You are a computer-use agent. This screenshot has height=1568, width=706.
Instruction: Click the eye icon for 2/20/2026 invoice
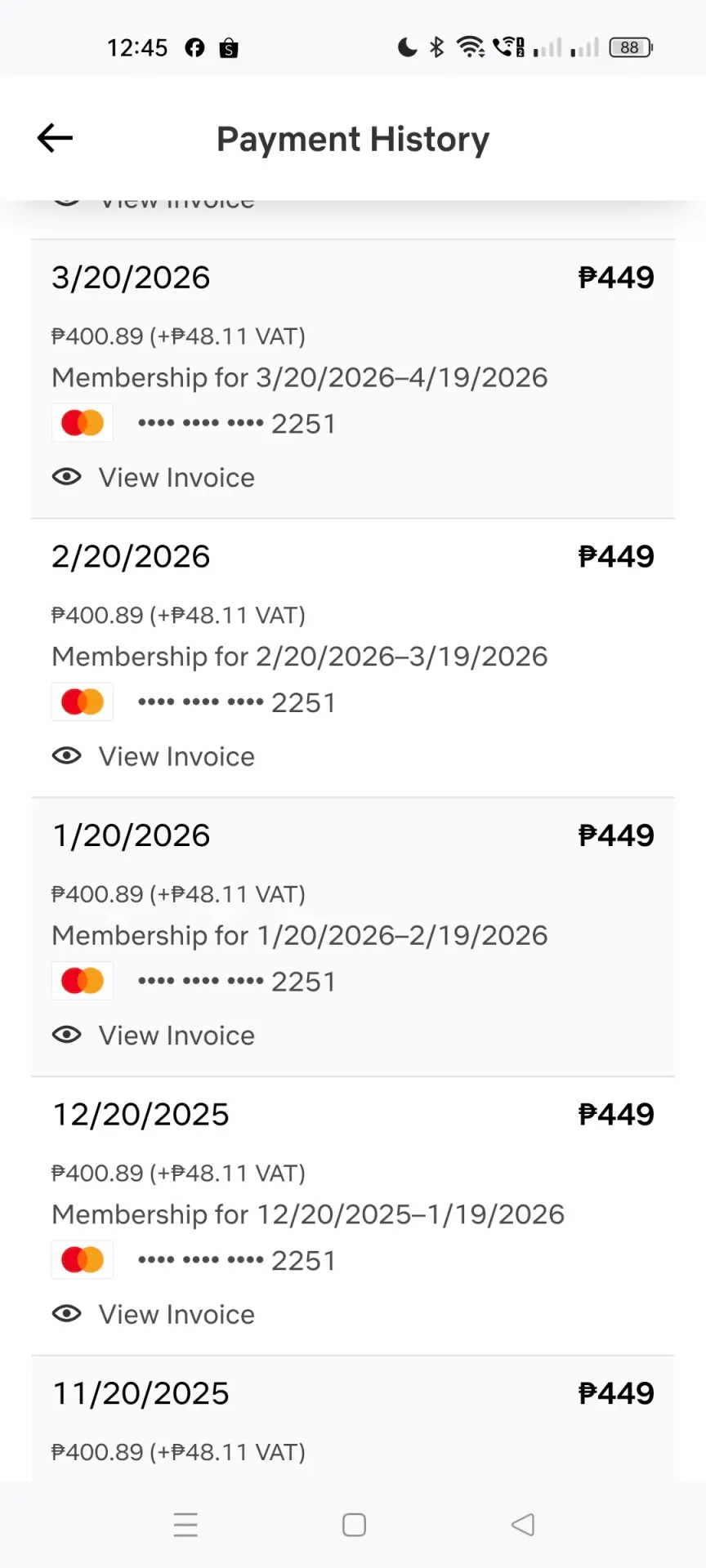(67, 756)
